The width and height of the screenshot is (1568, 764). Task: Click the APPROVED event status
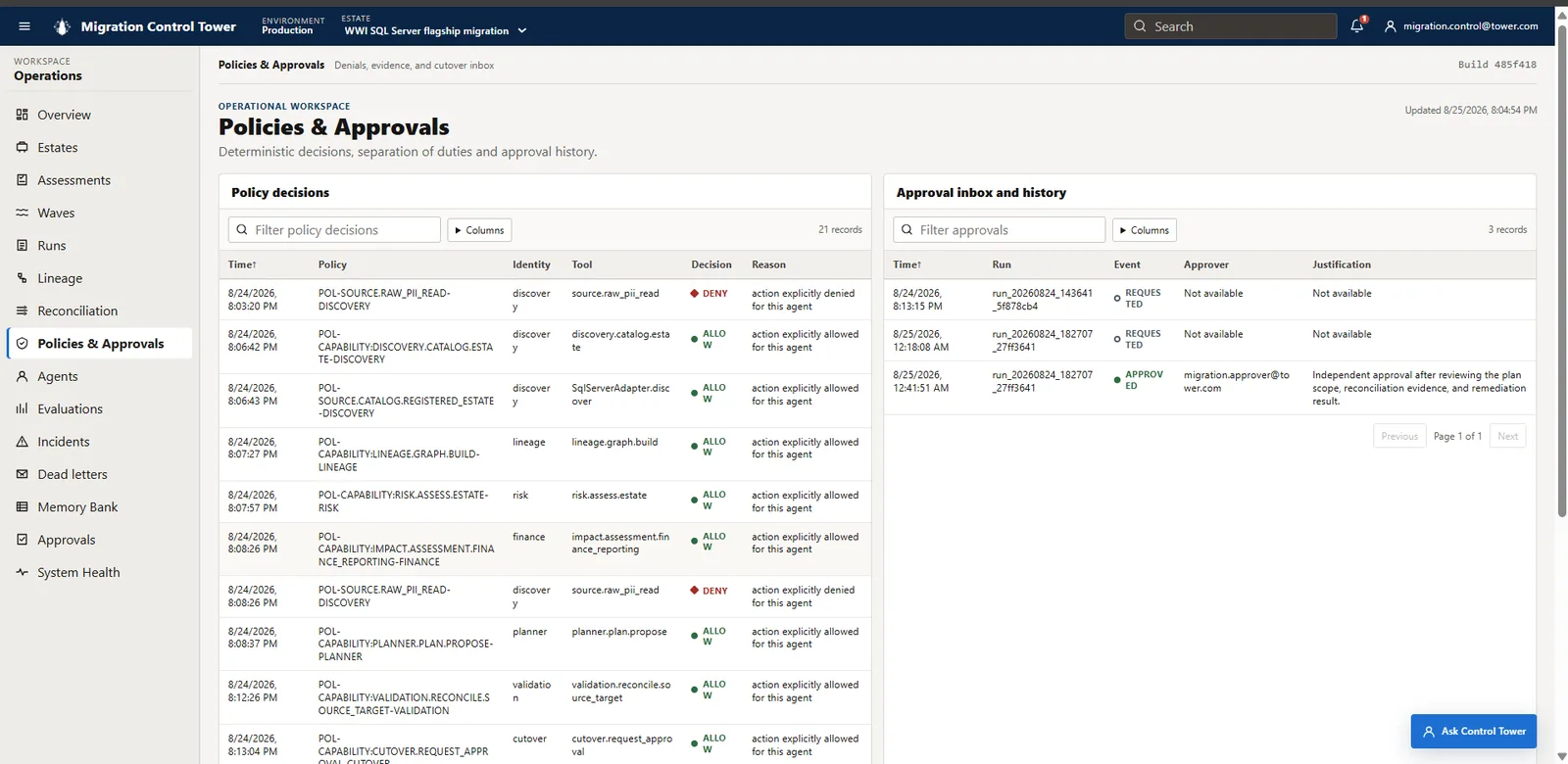click(1139, 380)
